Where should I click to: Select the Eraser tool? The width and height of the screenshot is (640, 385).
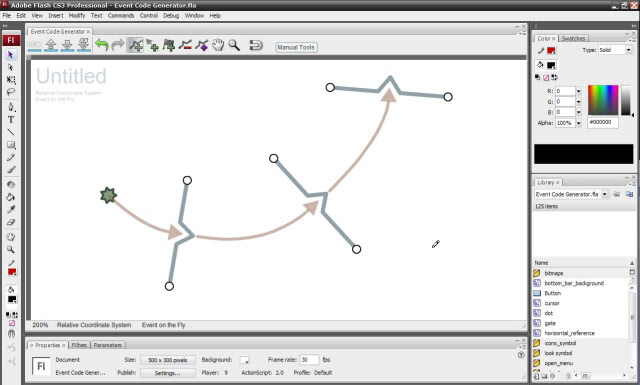(x=11, y=223)
